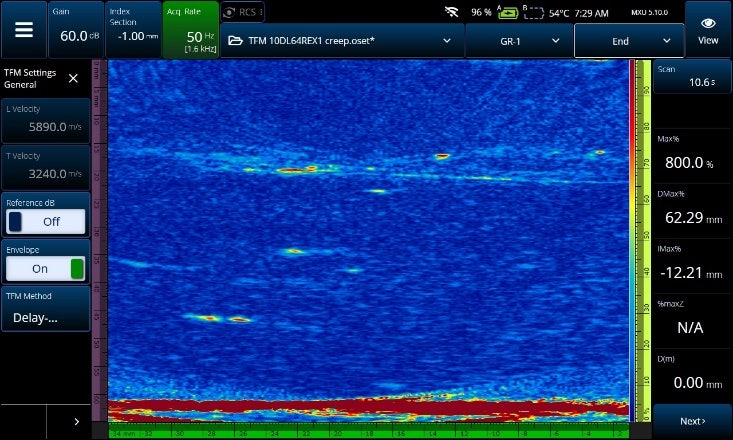Screen dimensions: 733x440
Task: Open the TFM Method Delay selector
Action: point(46,310)
